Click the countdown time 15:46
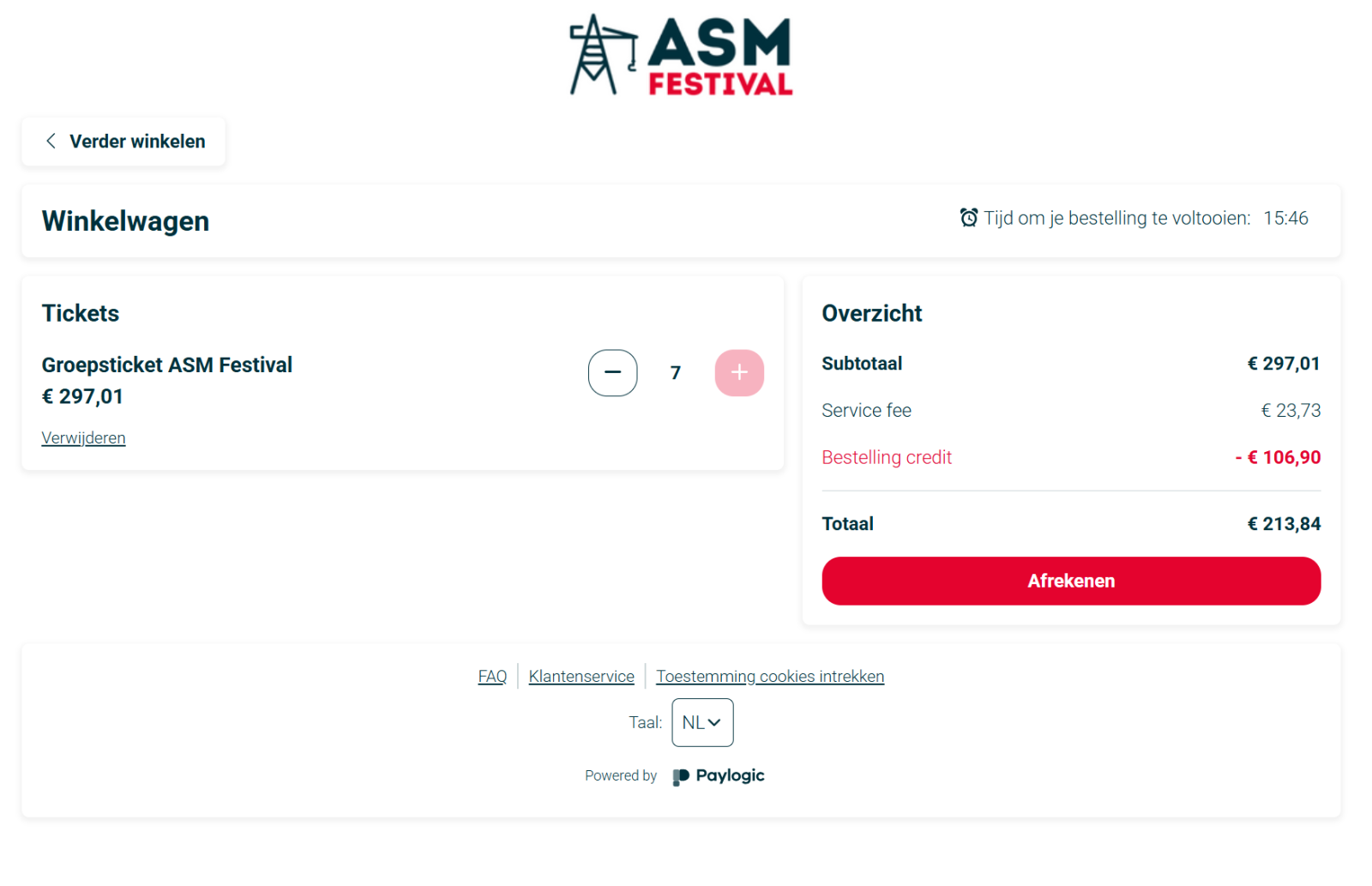This screenshot has height=886, width=1372. 1285,218
